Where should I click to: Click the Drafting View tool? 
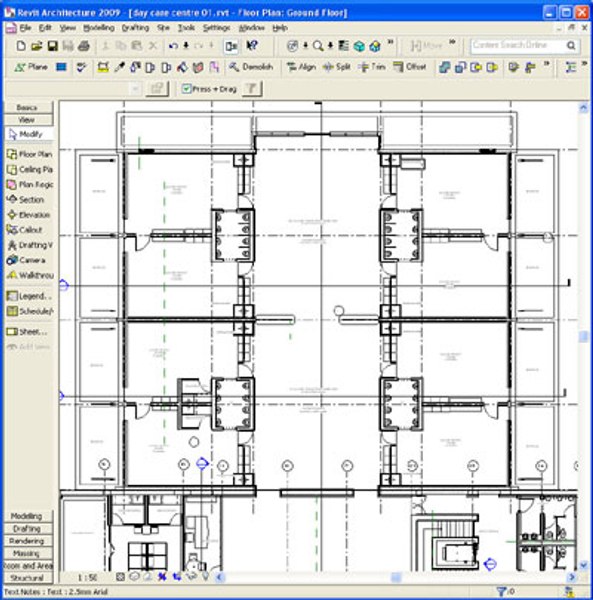point(30,245)
